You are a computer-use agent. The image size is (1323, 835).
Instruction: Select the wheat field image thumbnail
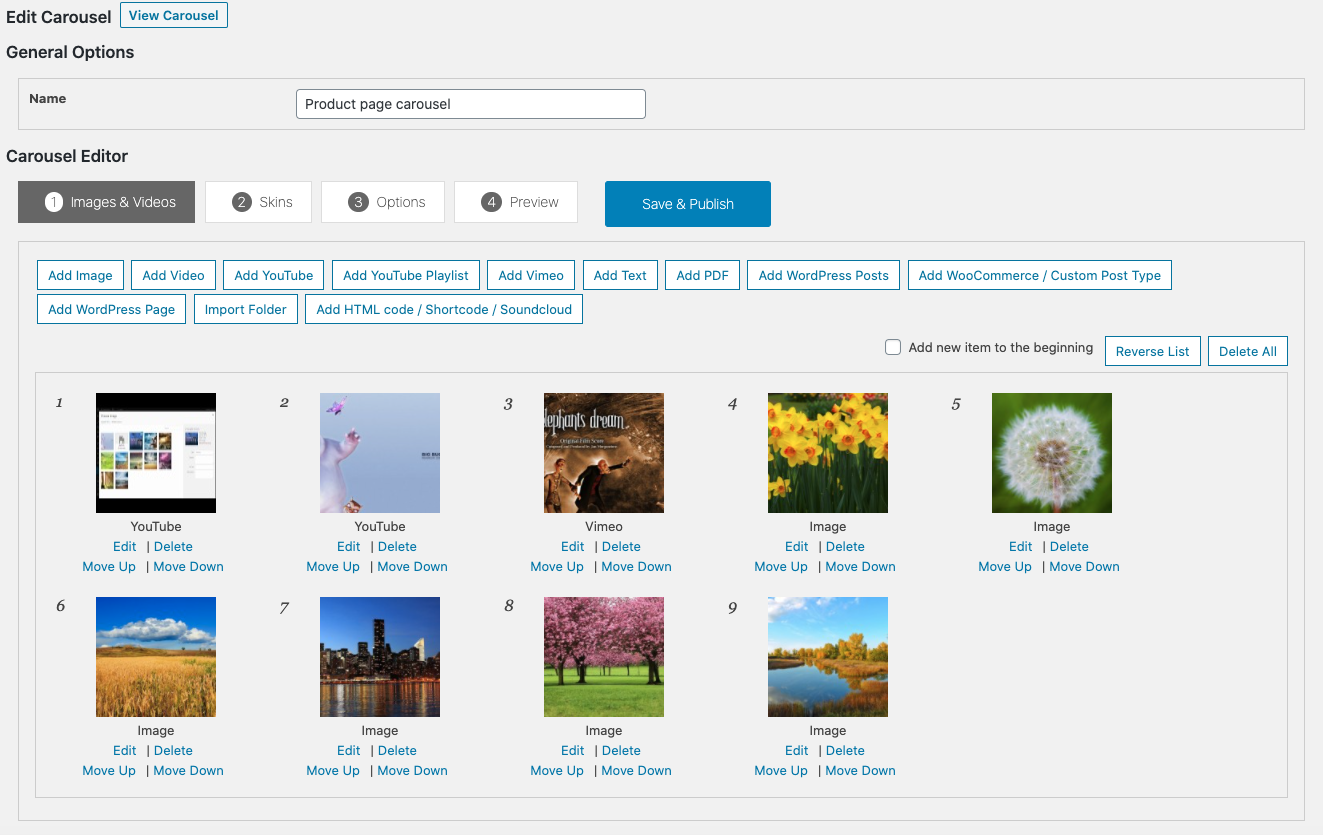[x=155, y=657]
